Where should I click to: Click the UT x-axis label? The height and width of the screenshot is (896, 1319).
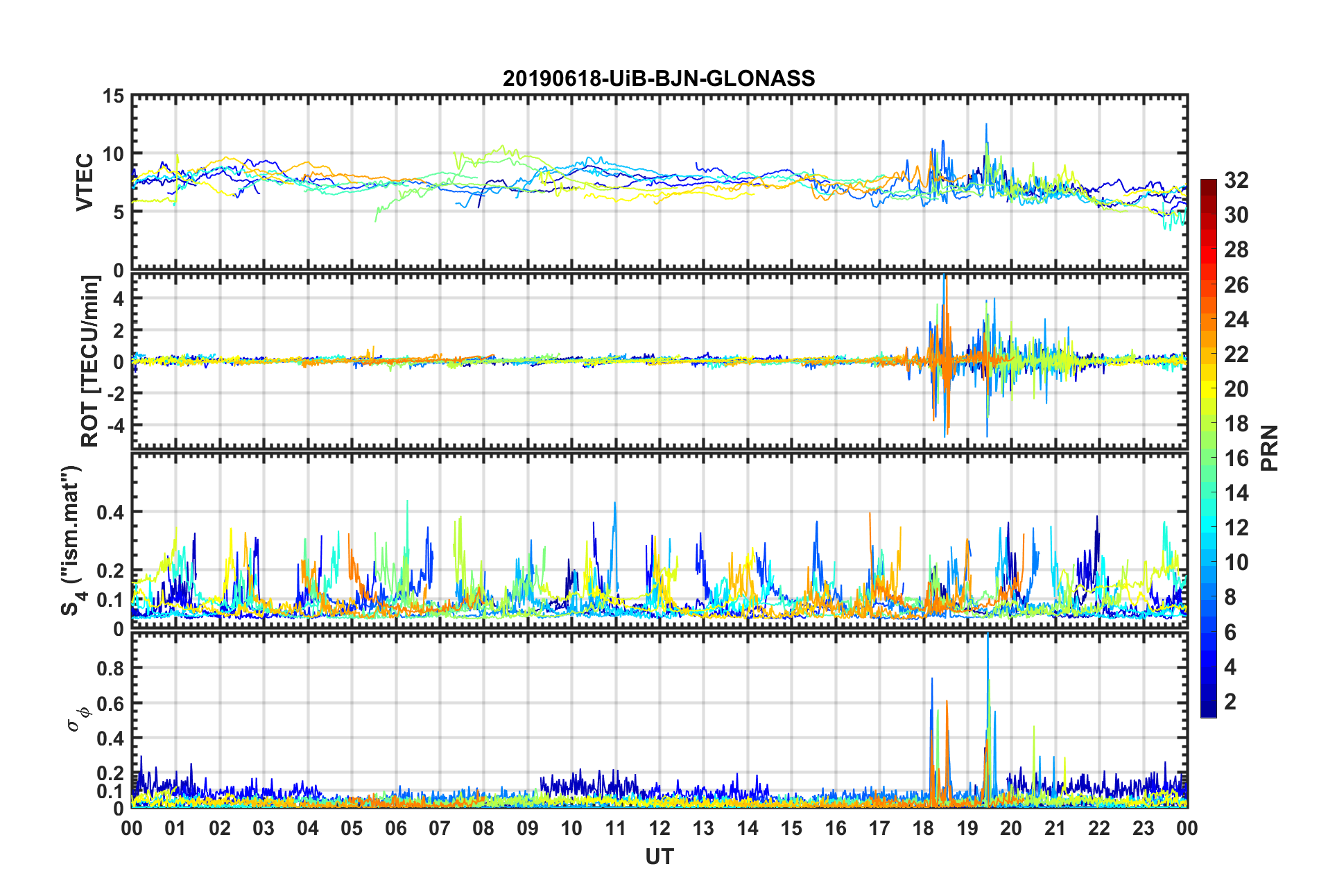[x=659, y=857]
